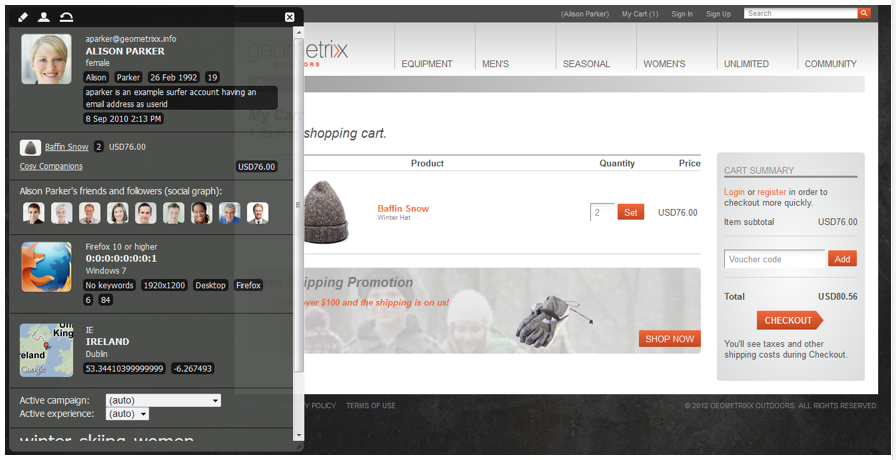
Task: Click the TERMS OF USE footer link
Action: pos(371,406)
